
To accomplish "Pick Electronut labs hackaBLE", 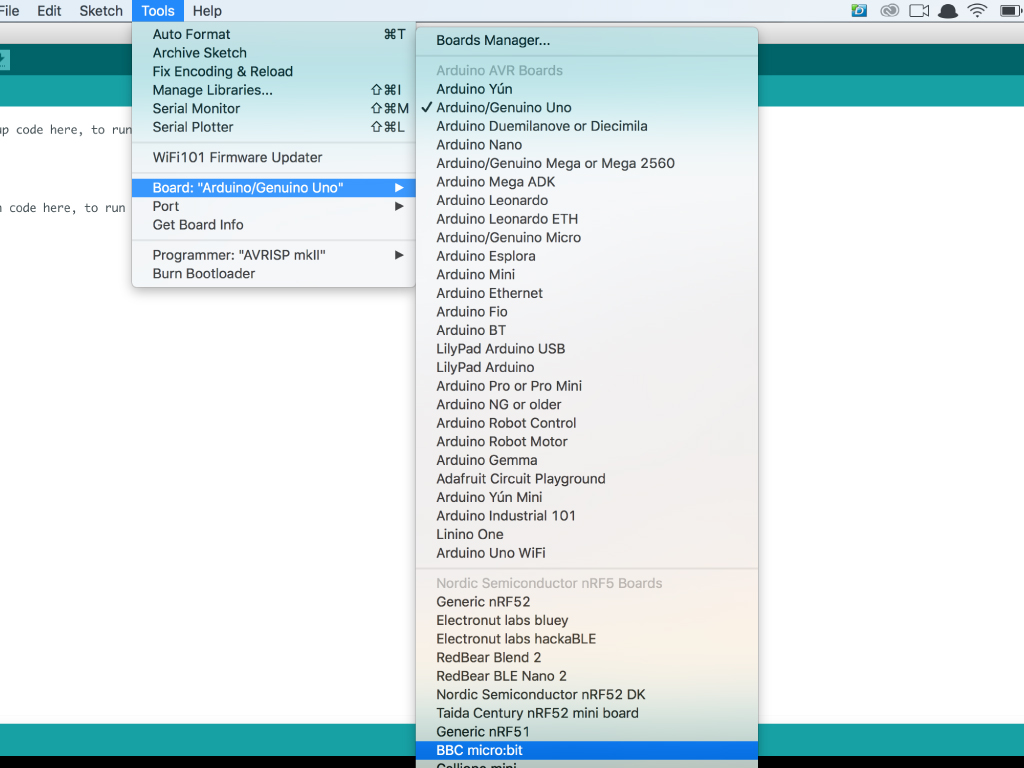I will [586, 639].
